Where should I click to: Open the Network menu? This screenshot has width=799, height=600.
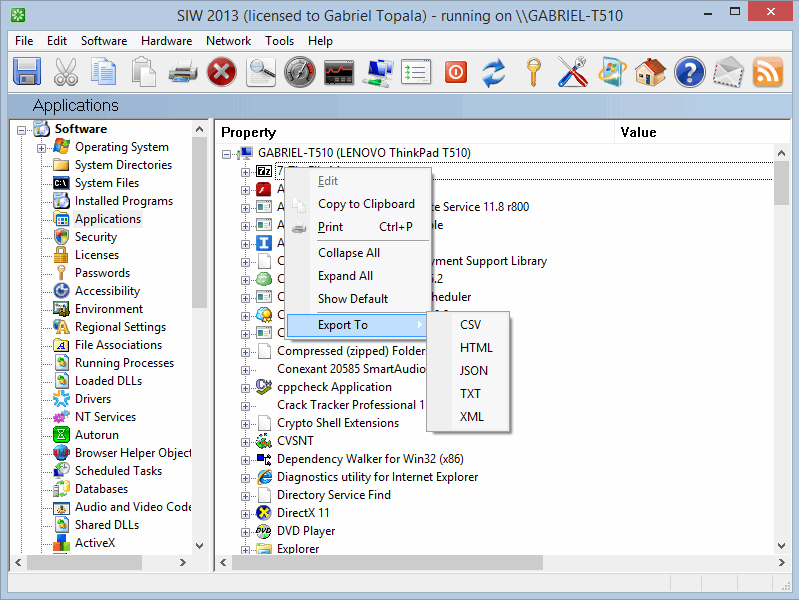(x=228, y=41)
